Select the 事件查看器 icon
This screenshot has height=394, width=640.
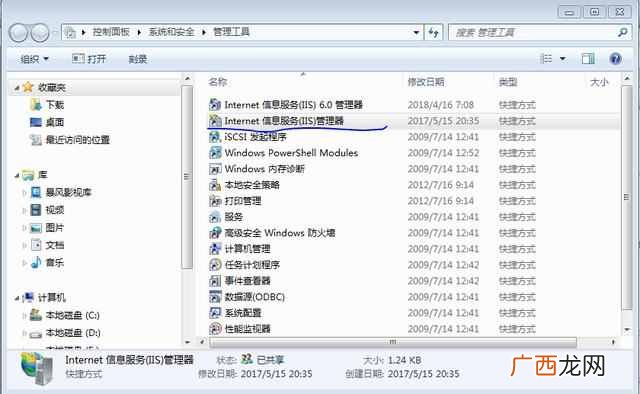pyautogui.click(x=215, y=280)
